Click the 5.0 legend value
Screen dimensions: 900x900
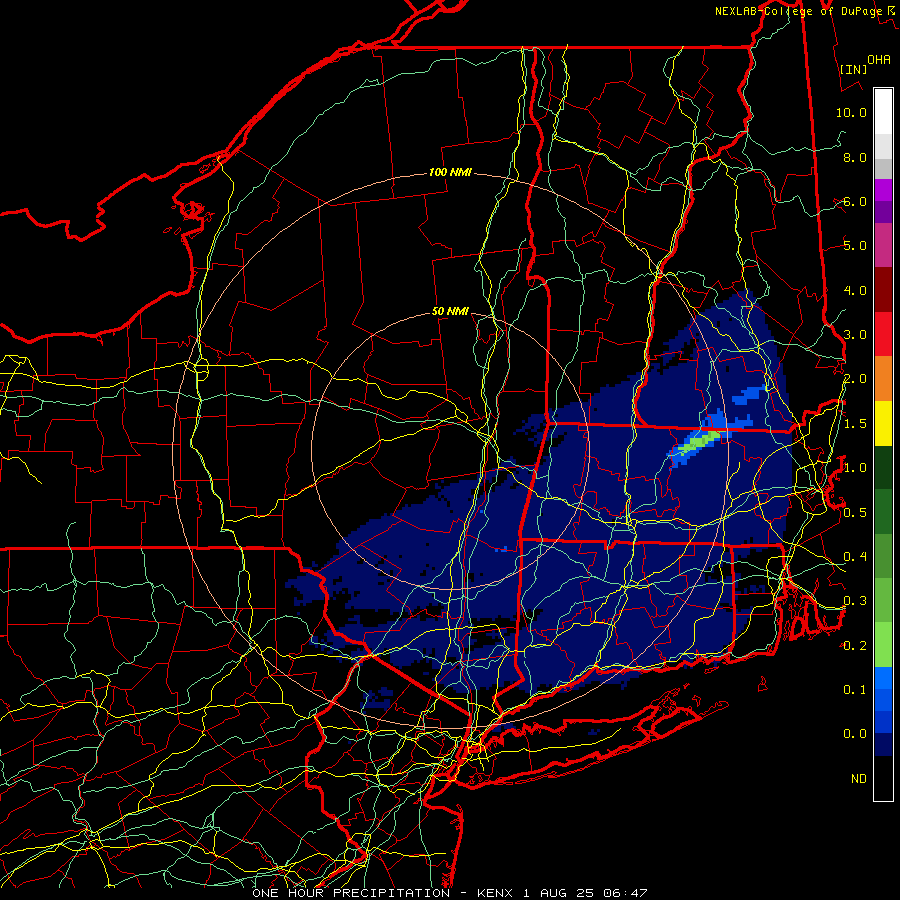coord(855,246)
